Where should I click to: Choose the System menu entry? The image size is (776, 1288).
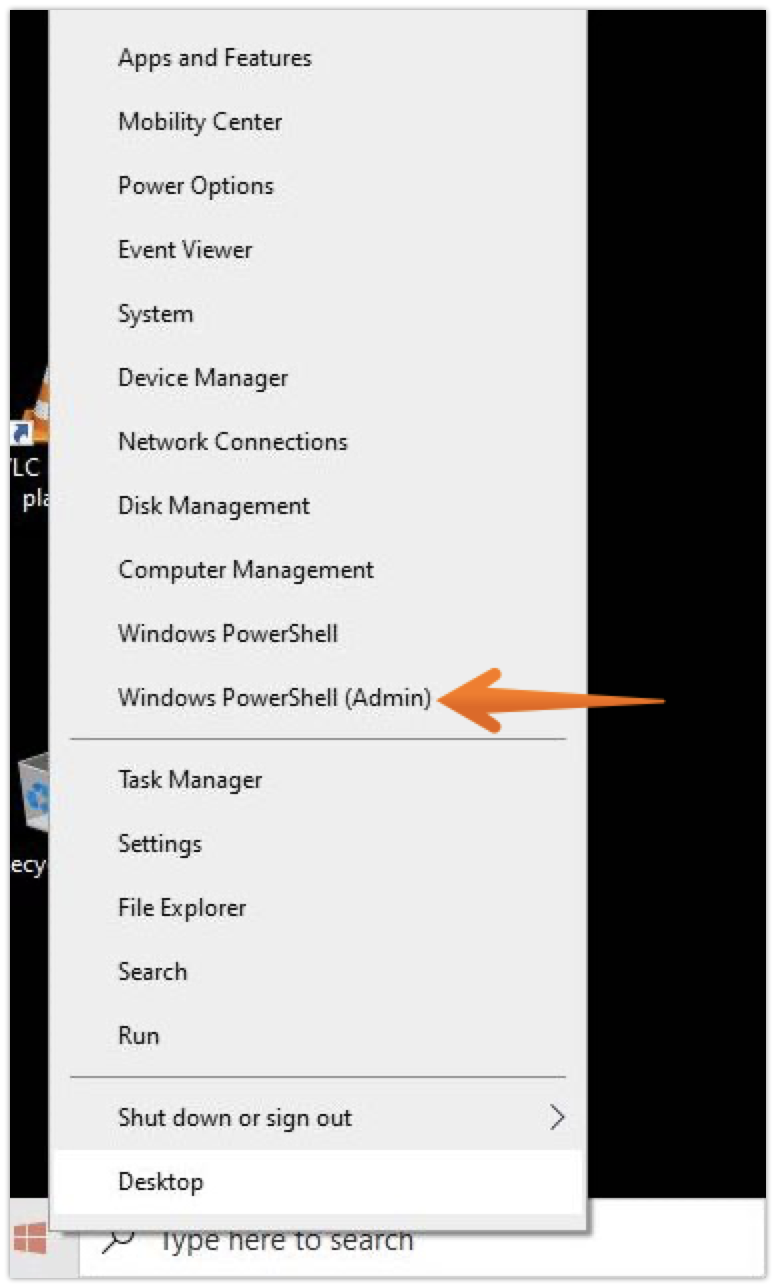156,314
